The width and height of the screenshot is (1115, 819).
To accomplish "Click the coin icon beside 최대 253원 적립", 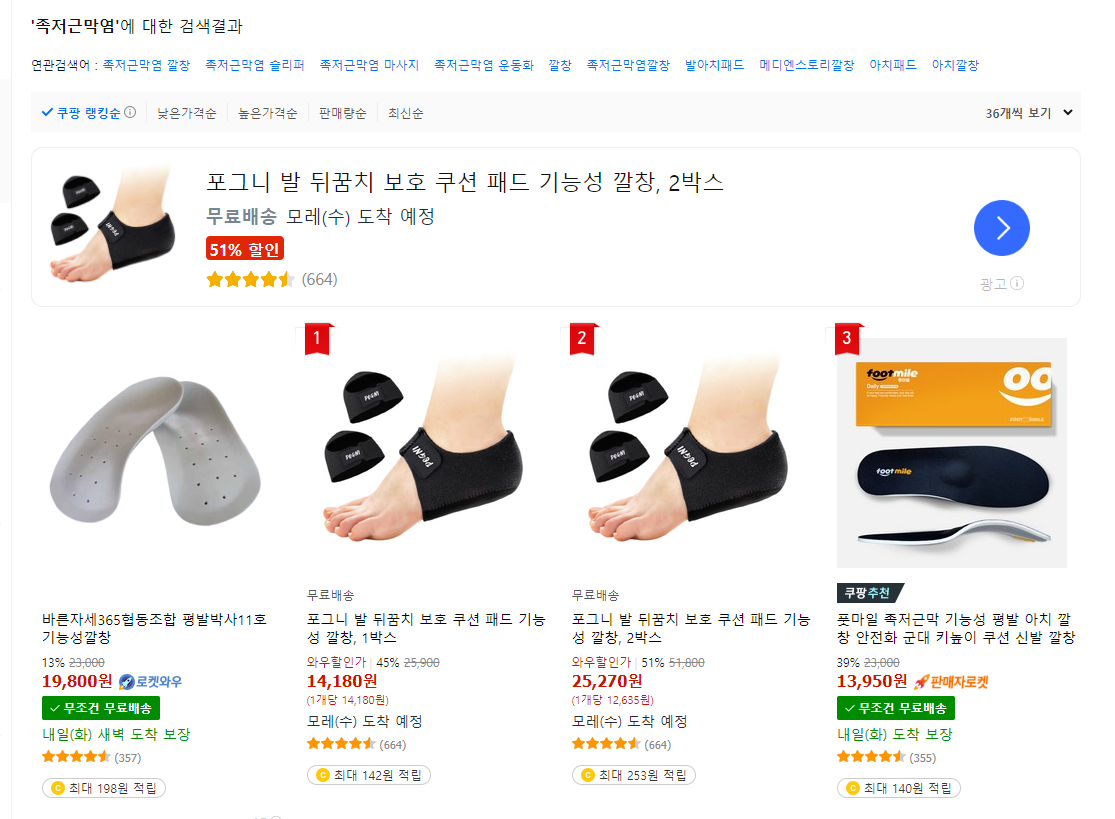I will click(588, 775).
